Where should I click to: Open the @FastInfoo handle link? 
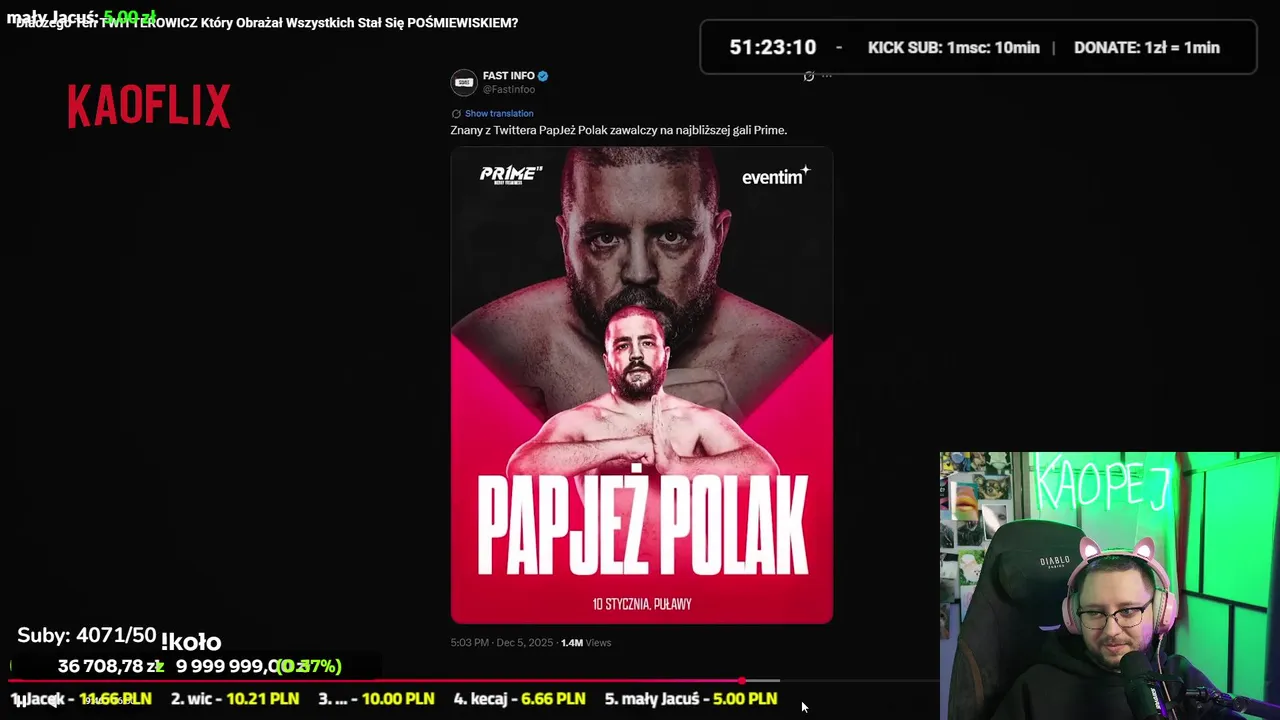[509, 90]
